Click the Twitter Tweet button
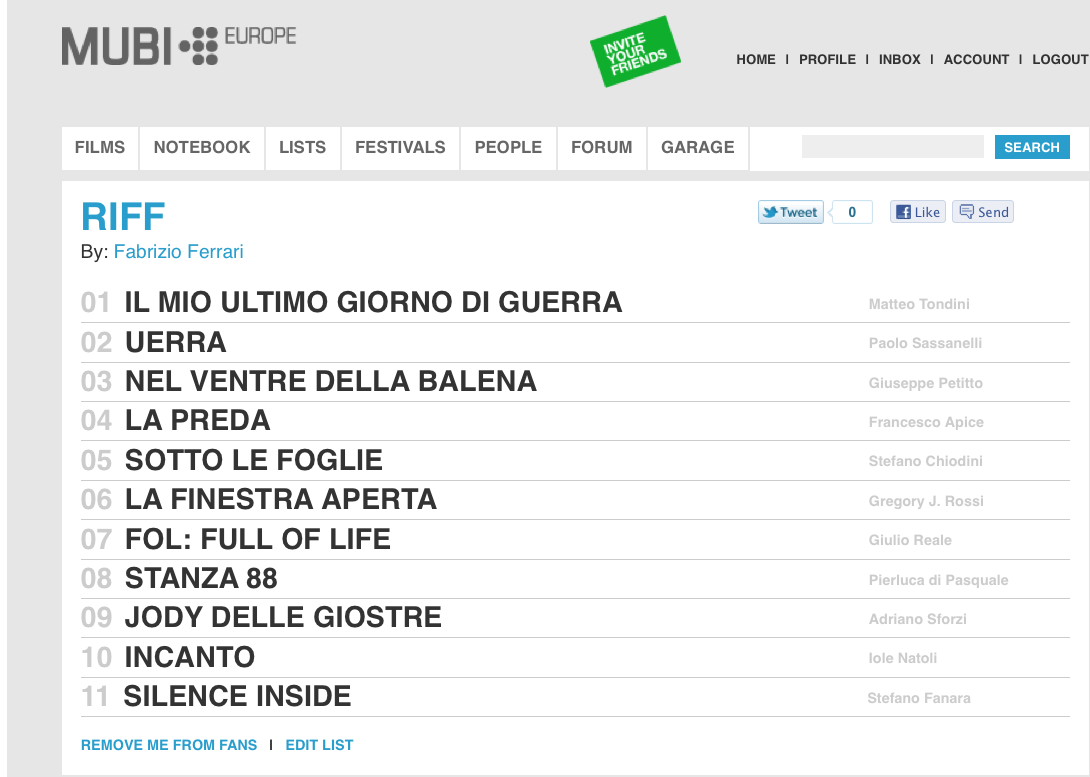1090x777 pixels. coord(790,212)
